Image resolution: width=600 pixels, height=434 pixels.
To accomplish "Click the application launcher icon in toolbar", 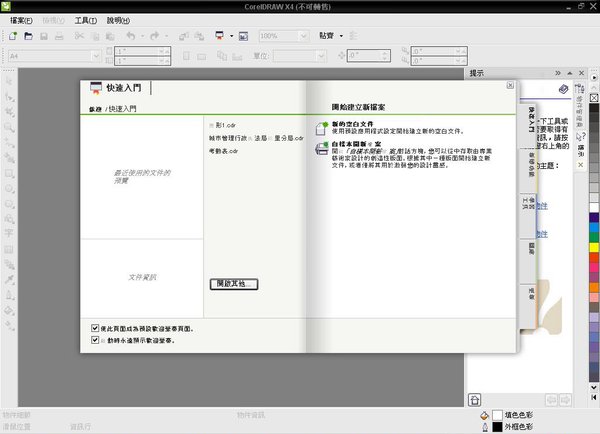I will tap(220, 36).
